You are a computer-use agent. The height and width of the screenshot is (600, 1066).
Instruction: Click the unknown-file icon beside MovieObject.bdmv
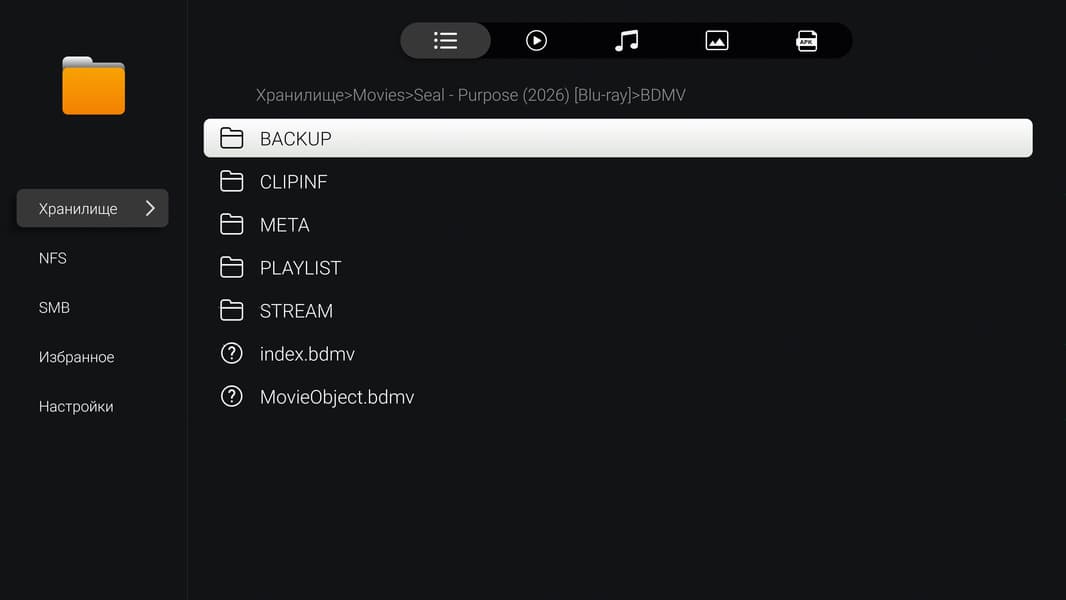[x=232, y=397]
